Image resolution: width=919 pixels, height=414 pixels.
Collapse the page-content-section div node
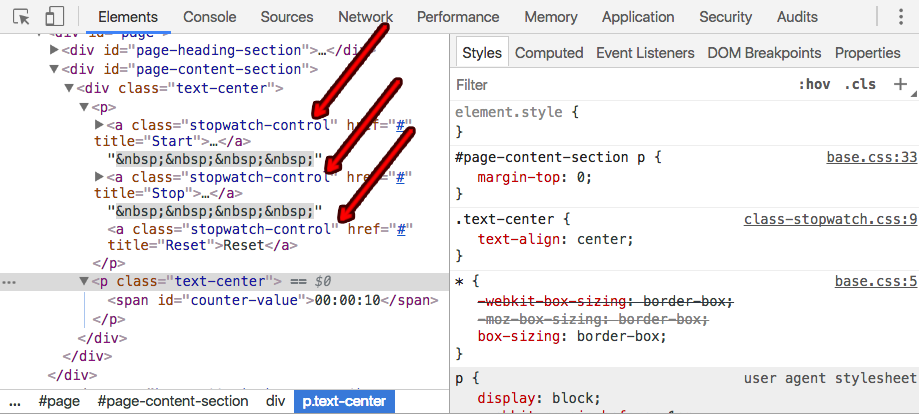tap(55, 69)
